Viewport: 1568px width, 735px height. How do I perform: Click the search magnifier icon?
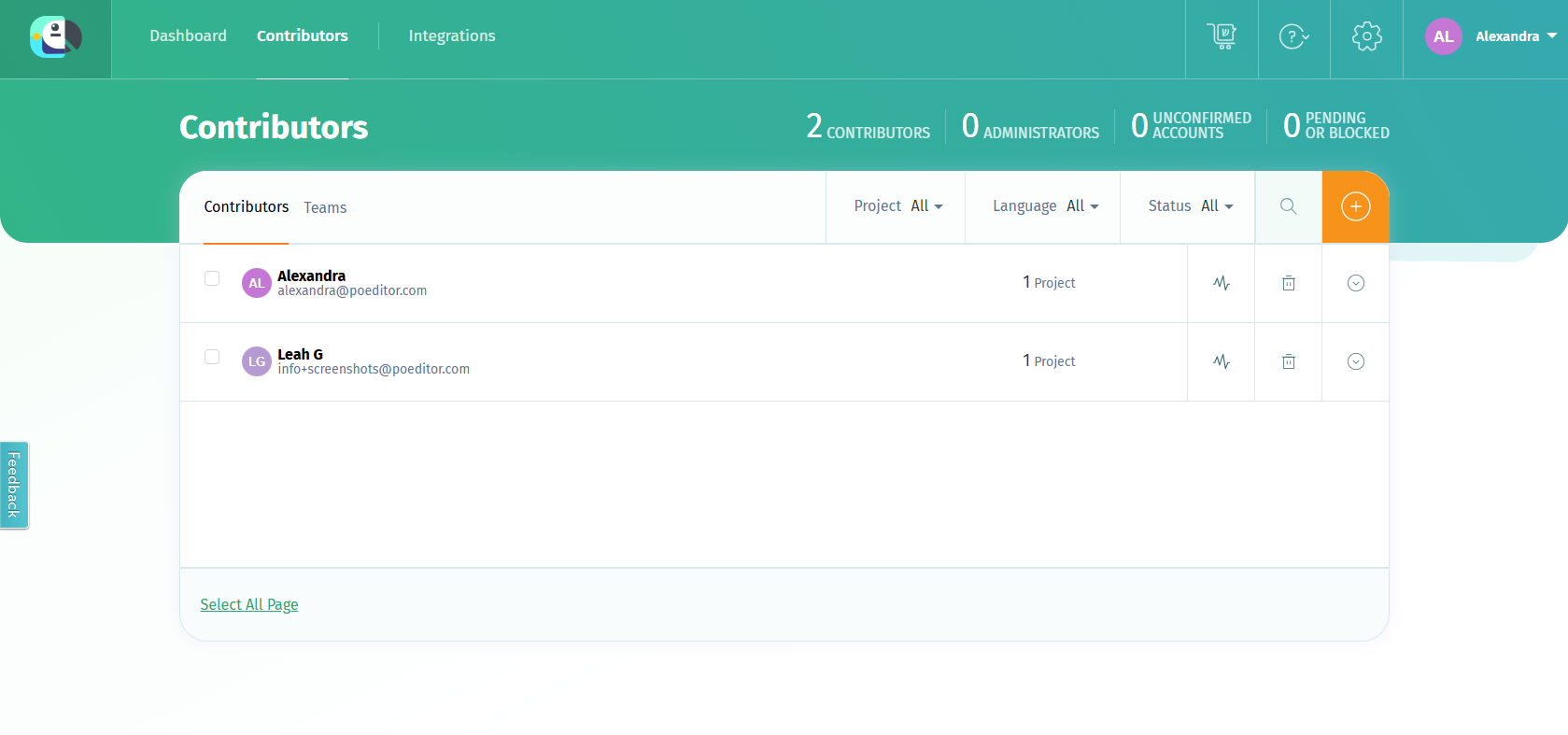1288,206
